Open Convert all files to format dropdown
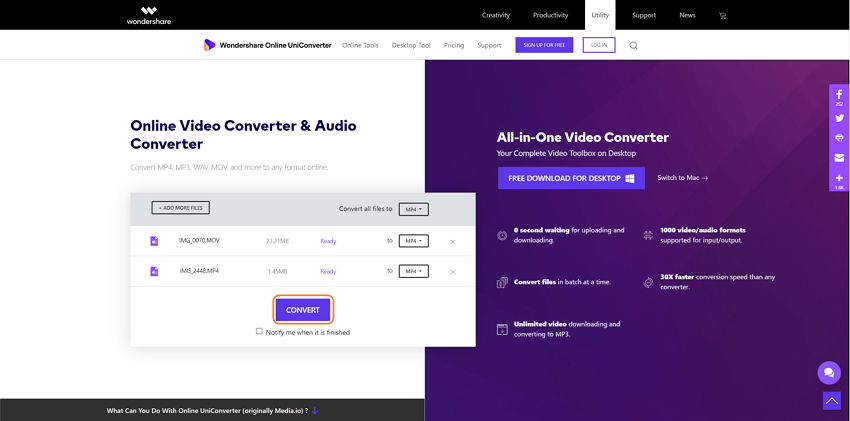 (412, 209)
